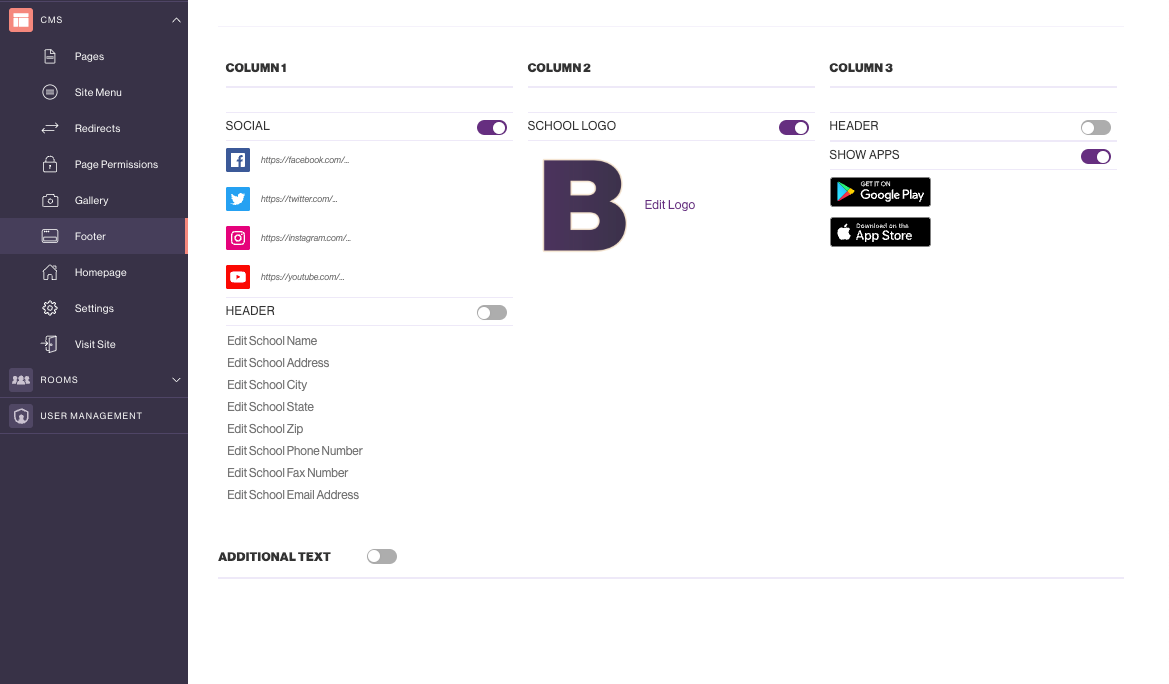1169x684 pixels.
Task: Open Page Permissions in the sidebar
Action: 116,165
